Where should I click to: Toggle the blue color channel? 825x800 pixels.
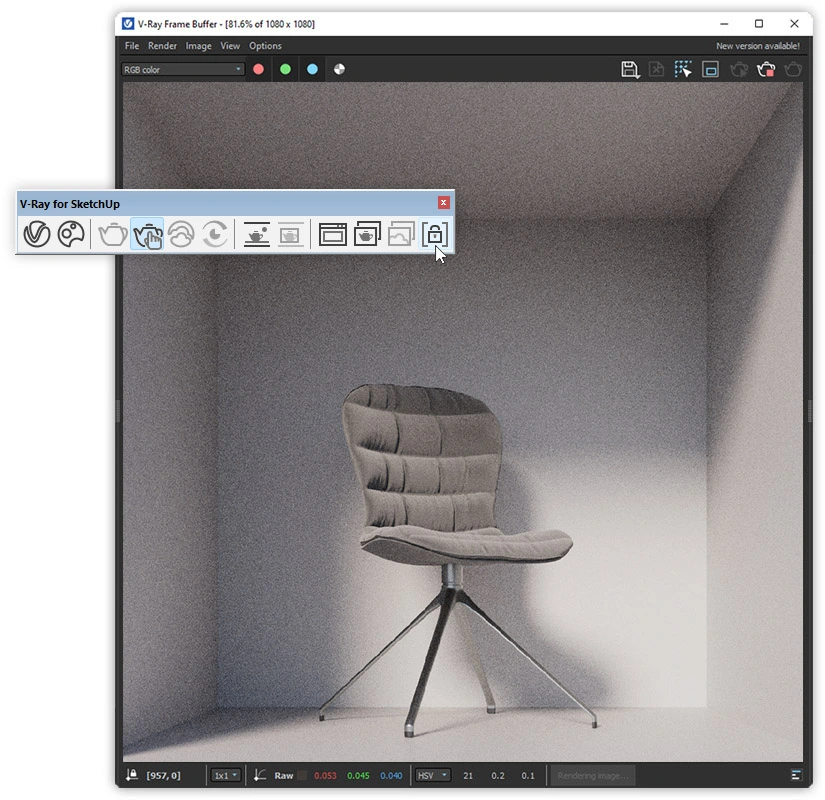coord(312,68)
